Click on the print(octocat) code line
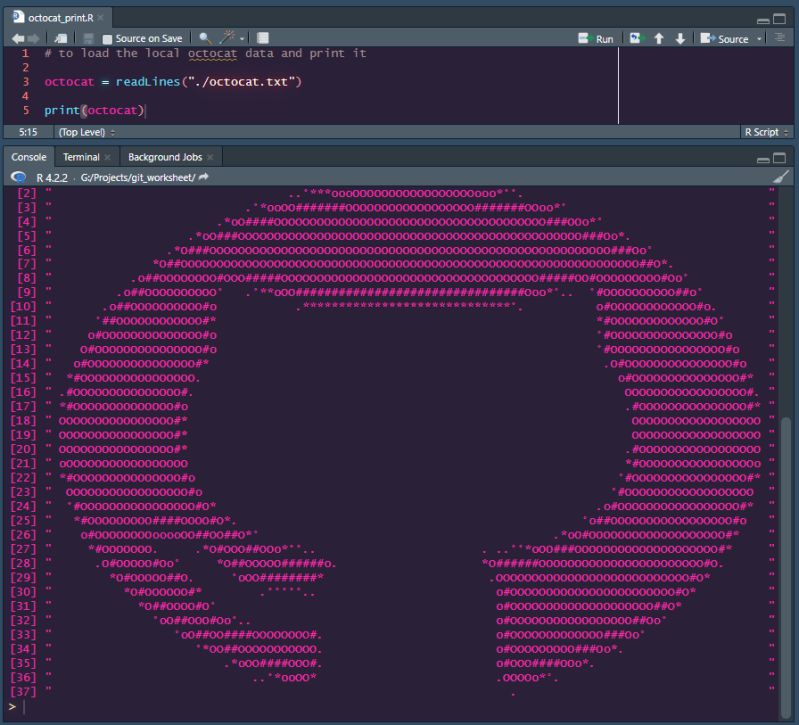The height and width of the screenshot is (725, 799). (x=94, y=110)
